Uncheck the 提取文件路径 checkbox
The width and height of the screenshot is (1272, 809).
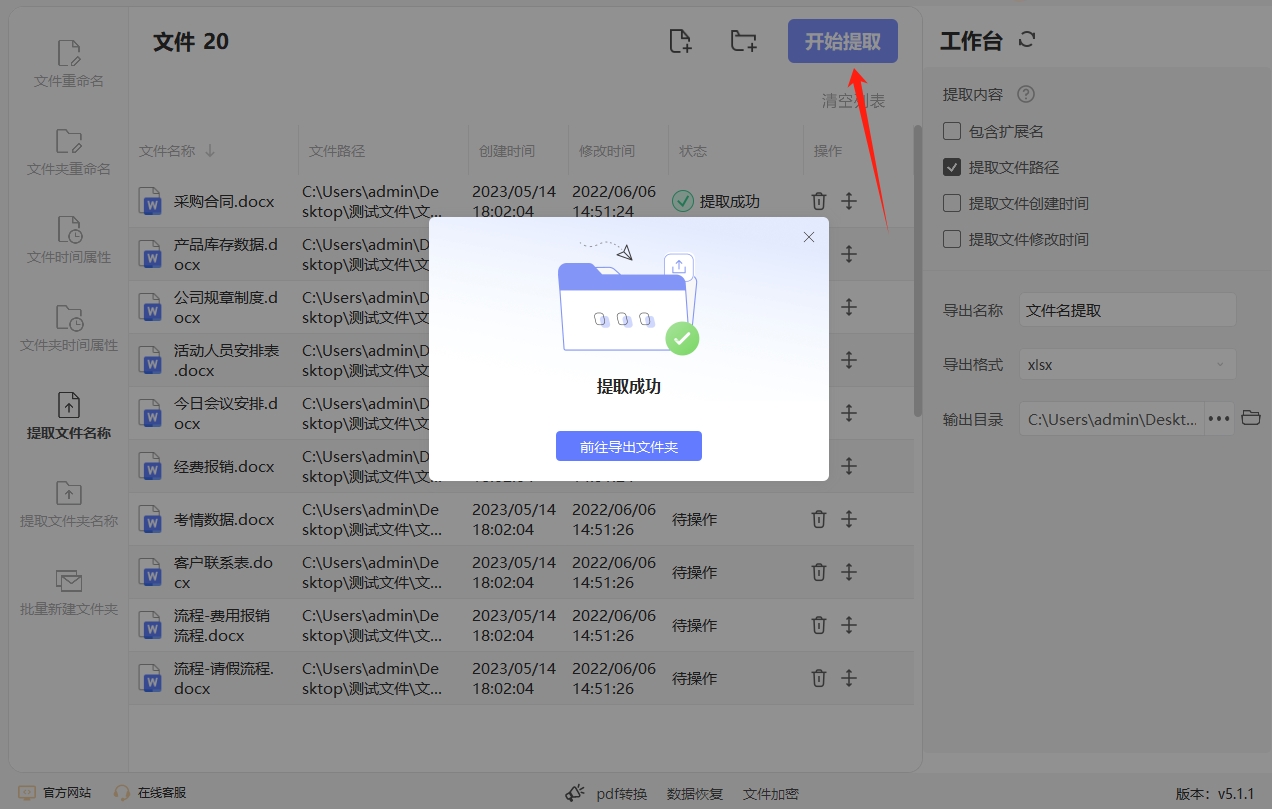click(x=952, y=167)
